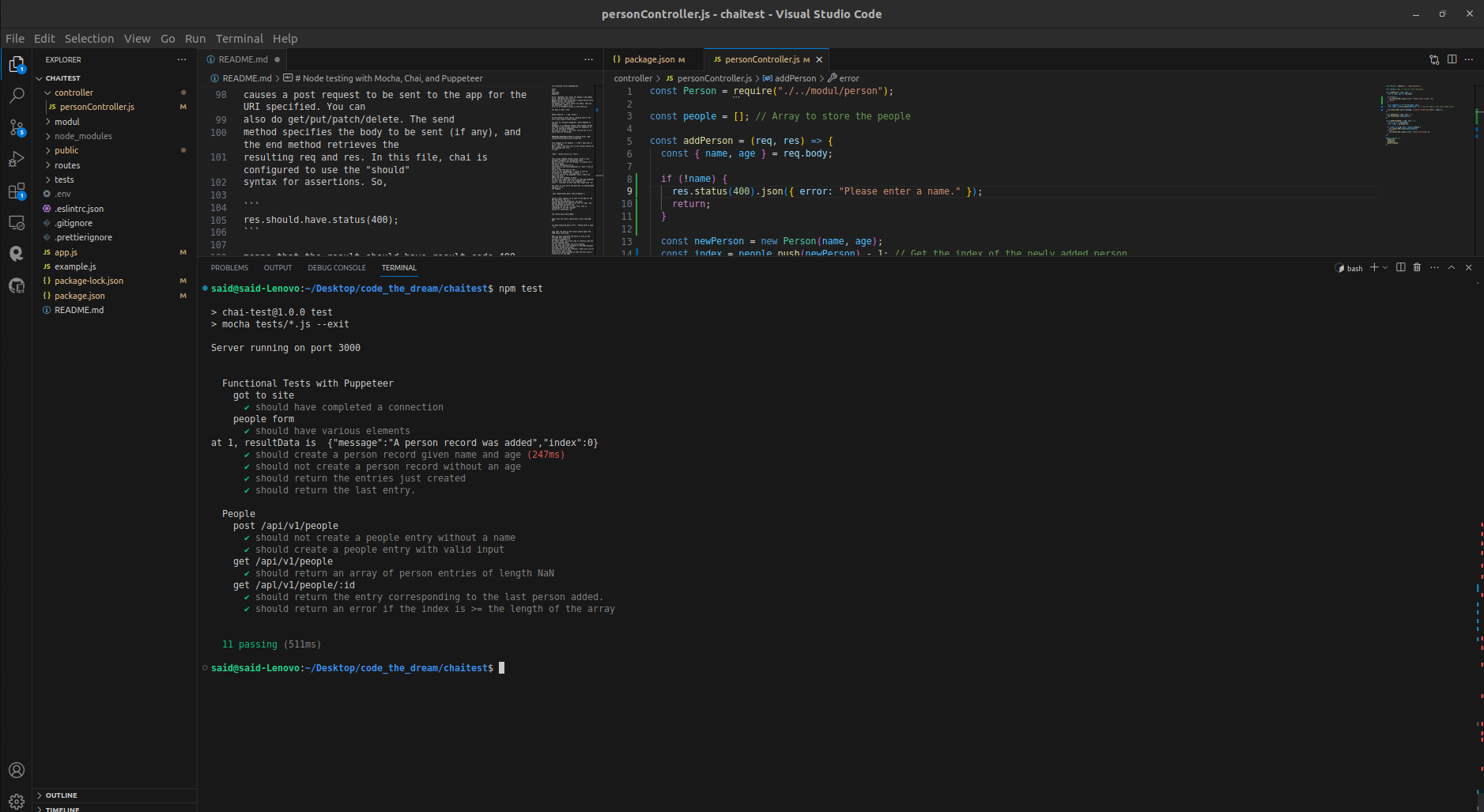Open the Selection menu
The image size is (1484, 812).
(x=89, y=38)
